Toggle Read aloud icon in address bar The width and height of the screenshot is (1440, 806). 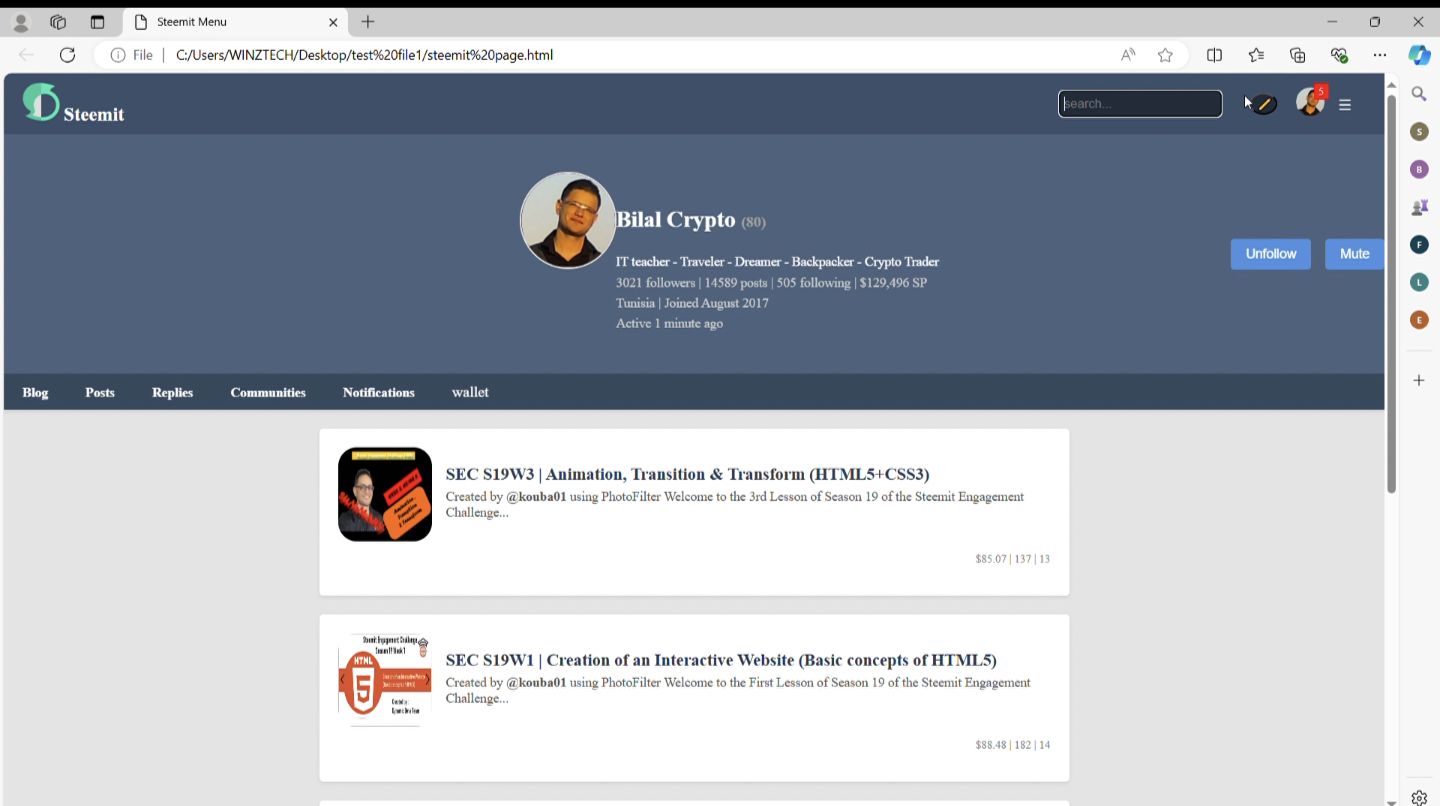(1128, 55)
